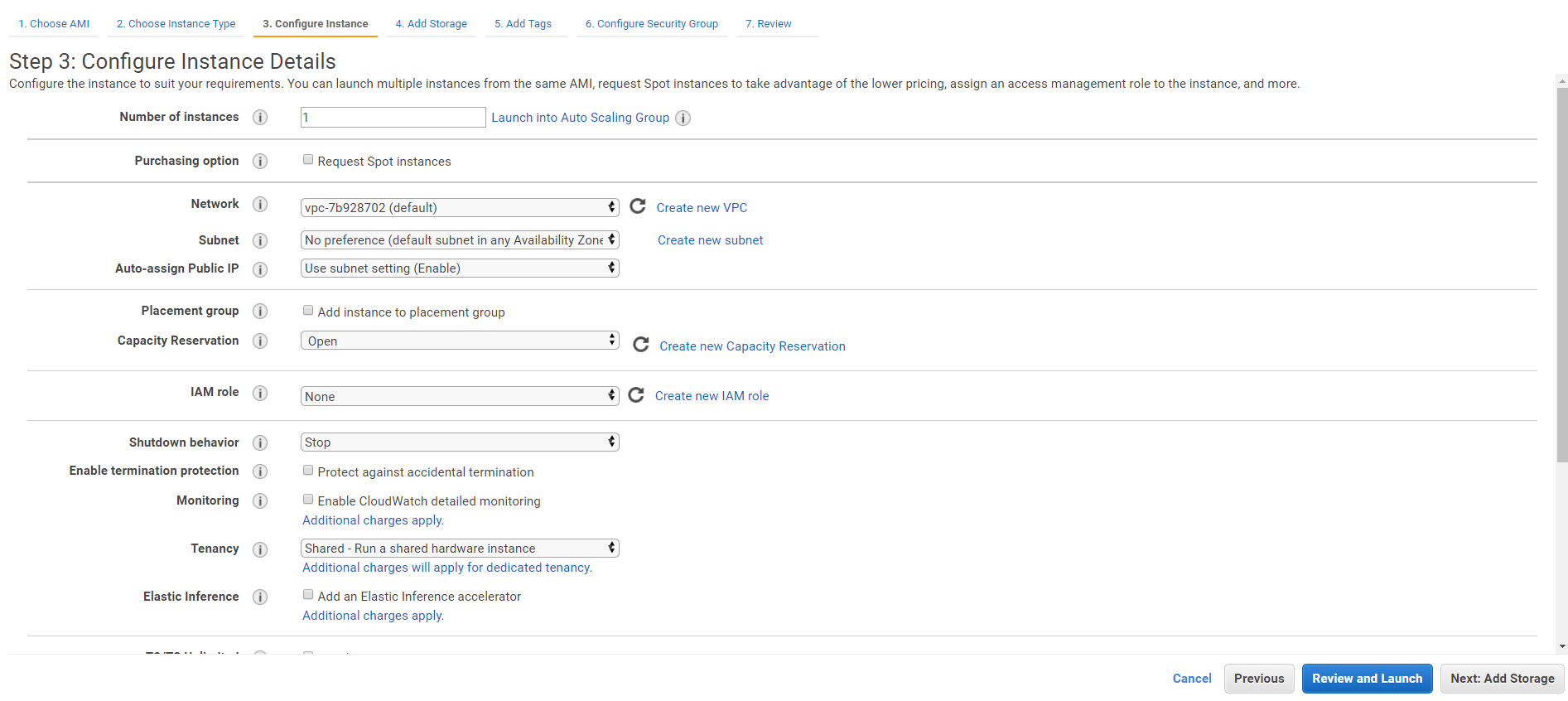
Task: Click Create new VPC link
Action: pos(702,208)
